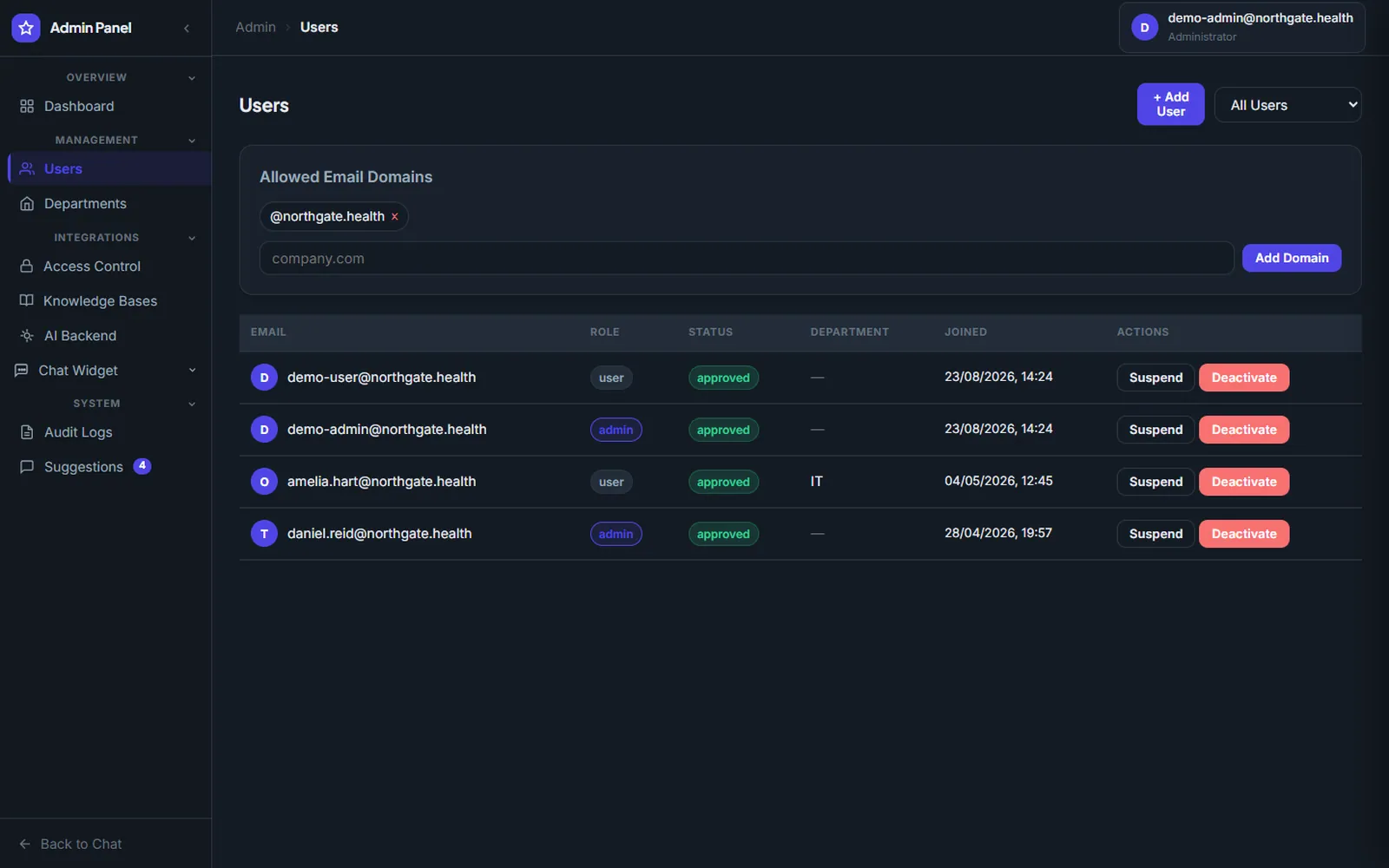Focus the company.com domain input field

747,258
